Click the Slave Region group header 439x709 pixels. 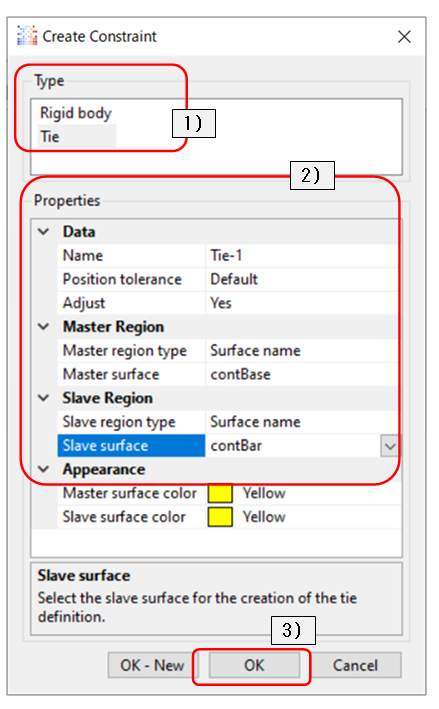(108, 398)
